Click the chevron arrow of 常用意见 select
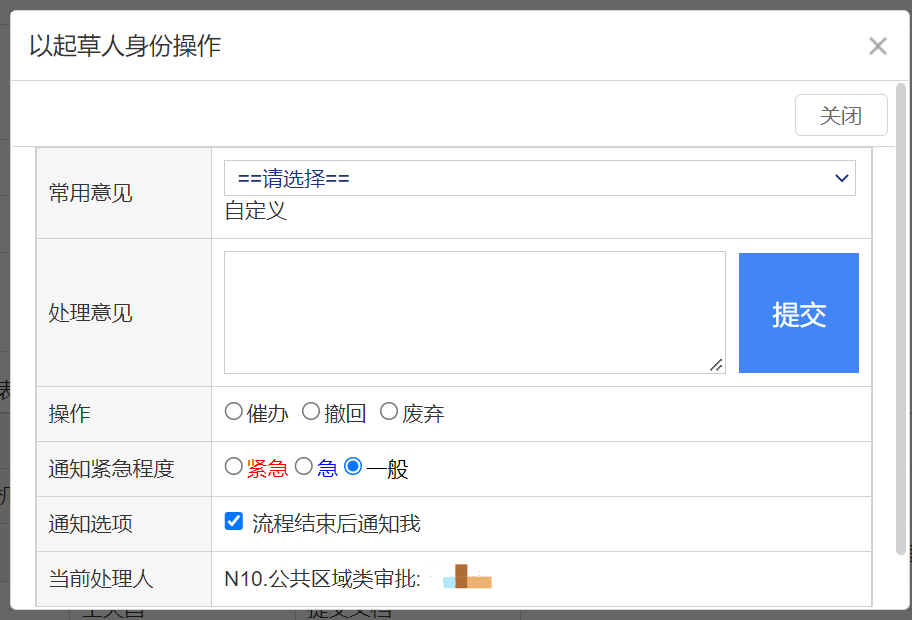912x620 pixels. [841, 178]
